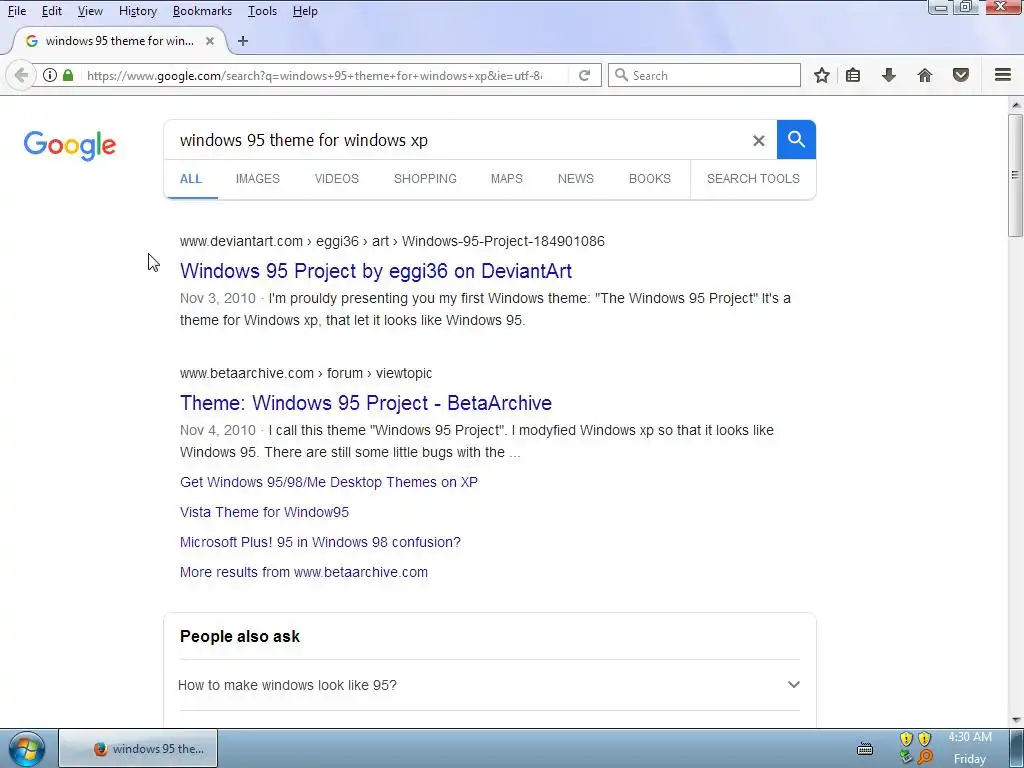Open 'Get Windows 95/98/Me Desktop Themes on XP'
The width and height of the screenshot is (1024, 768).
click(x=328, y=482)
